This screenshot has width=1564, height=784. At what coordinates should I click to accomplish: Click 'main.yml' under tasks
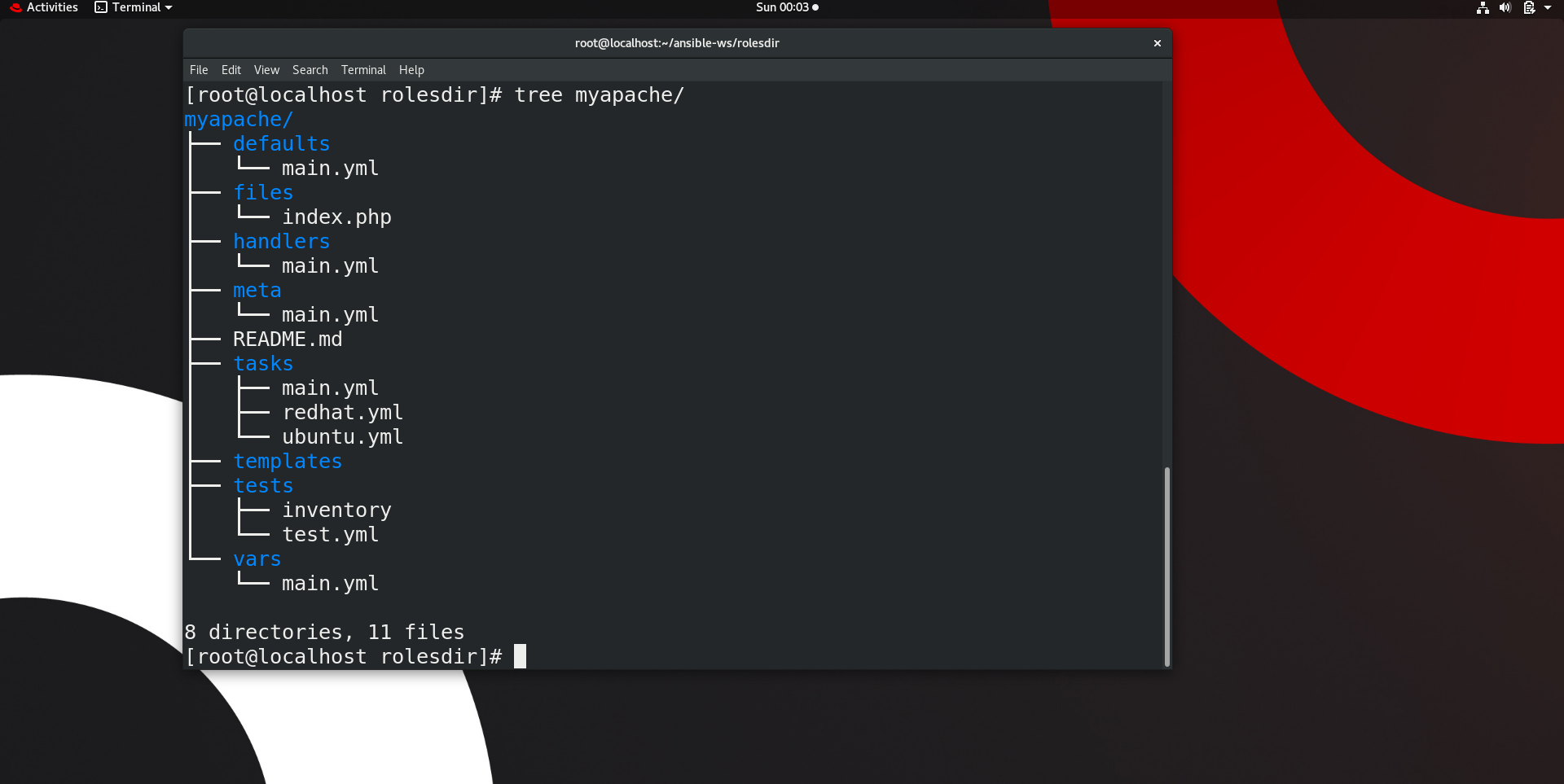click(330, 388)
